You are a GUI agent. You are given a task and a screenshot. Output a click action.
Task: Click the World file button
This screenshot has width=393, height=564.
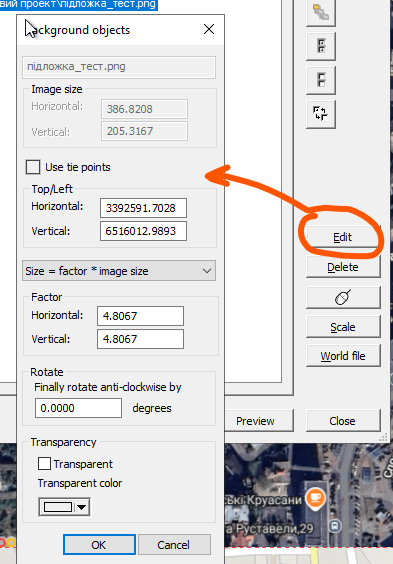tap(343, 356)
